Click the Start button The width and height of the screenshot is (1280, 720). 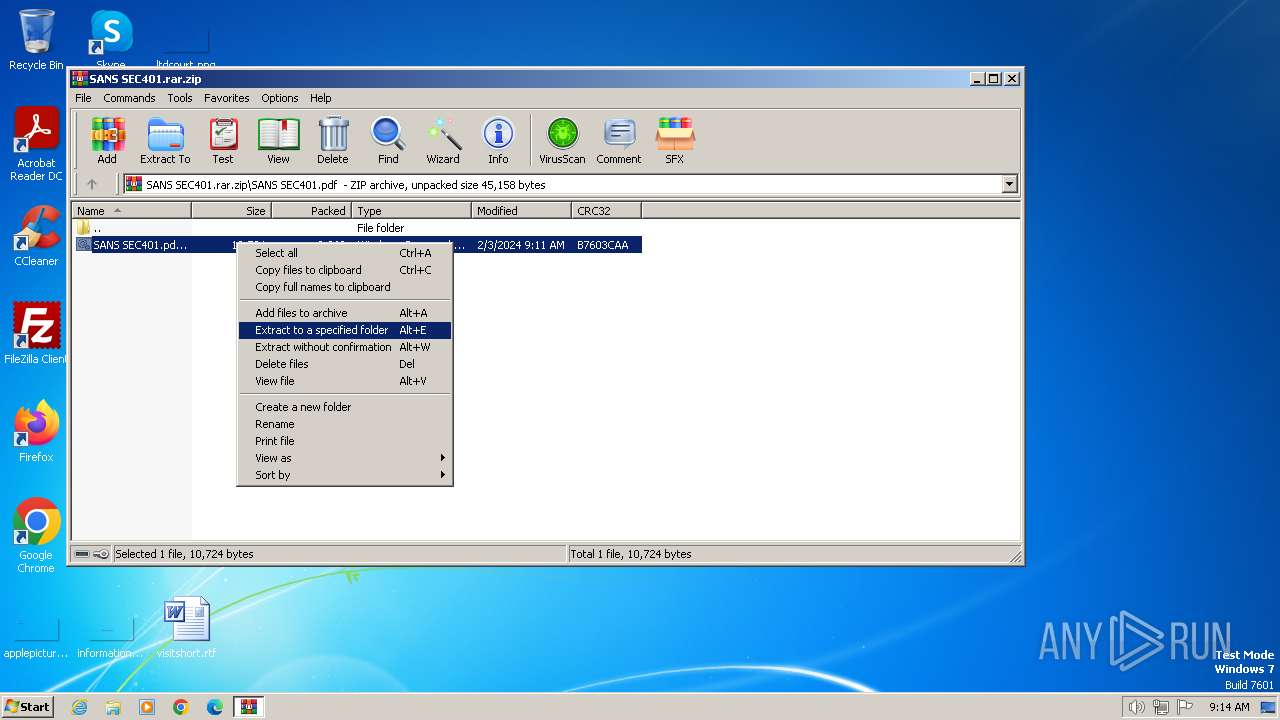coord(27,707)
